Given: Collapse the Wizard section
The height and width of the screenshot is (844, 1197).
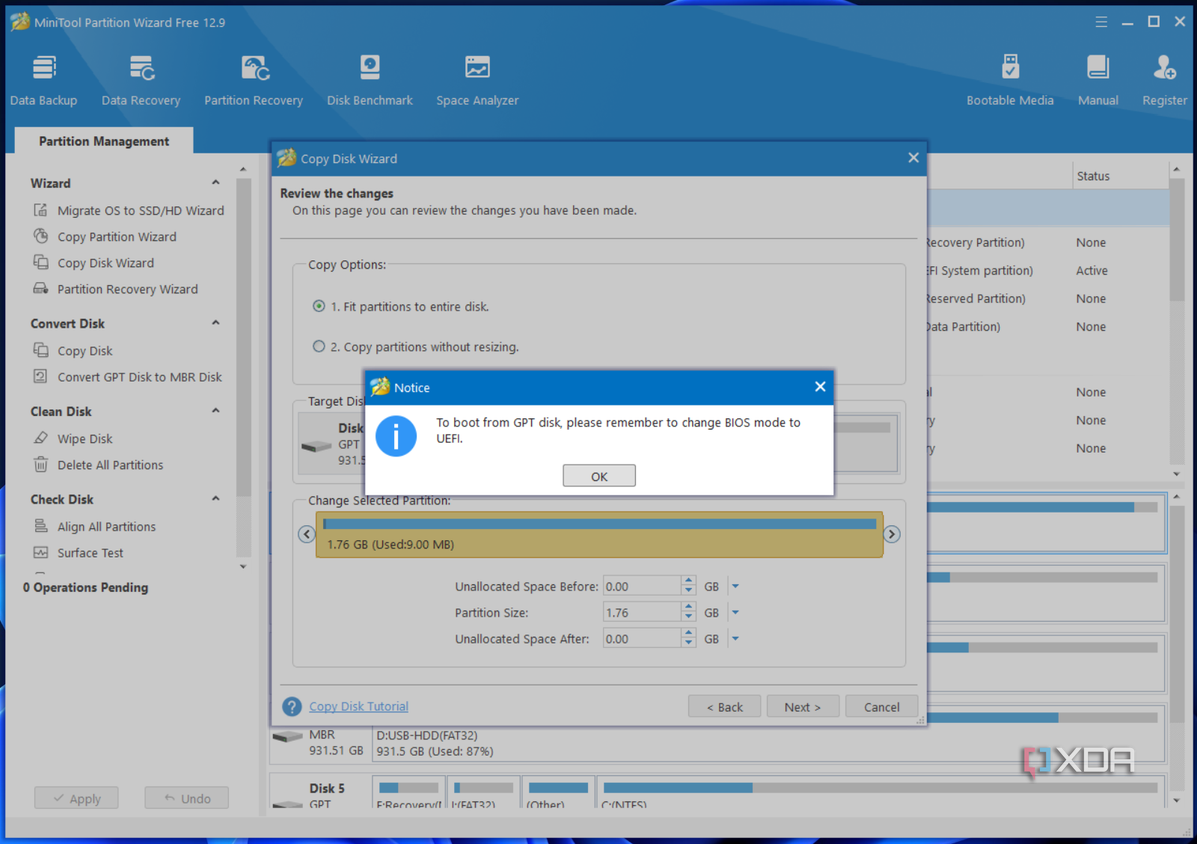Looking at the screenshot, I should 216,182.
